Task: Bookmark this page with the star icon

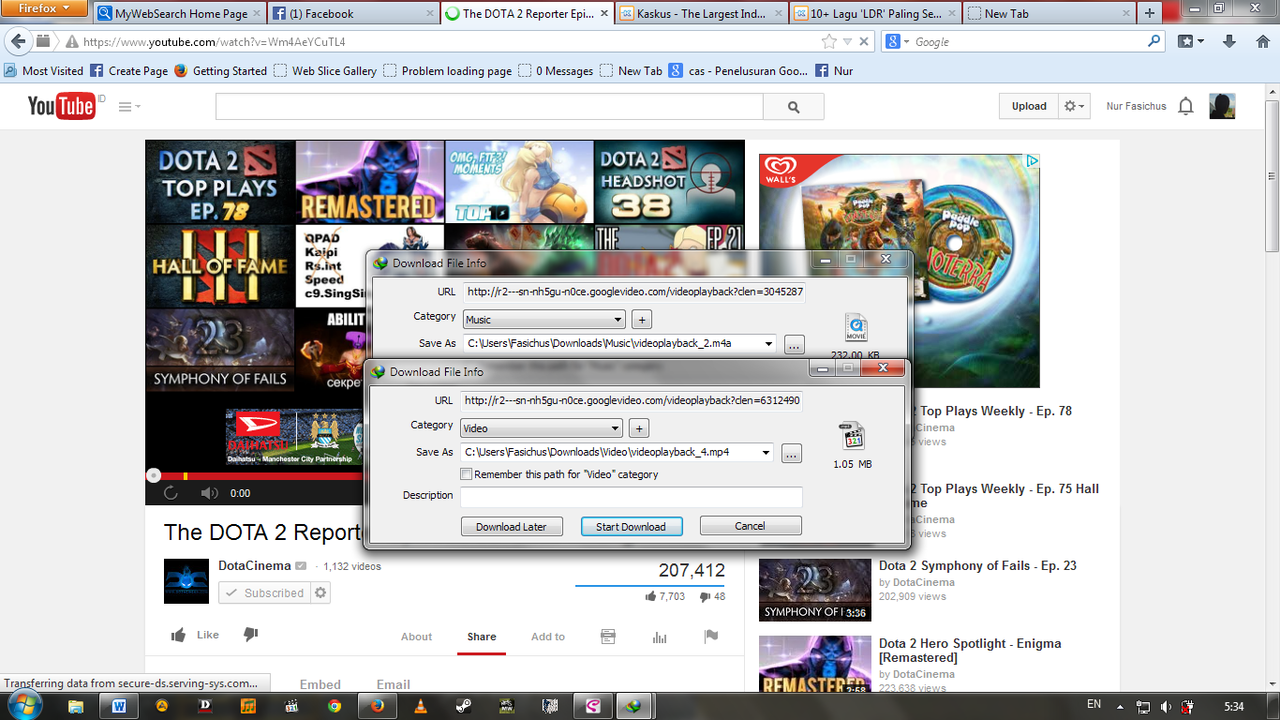Action: point(829,42)
